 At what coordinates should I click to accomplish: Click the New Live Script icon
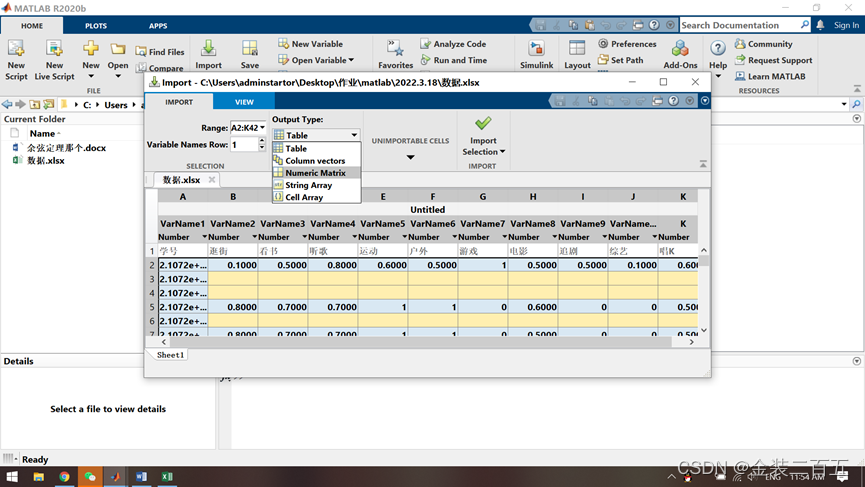coord(54,50)
